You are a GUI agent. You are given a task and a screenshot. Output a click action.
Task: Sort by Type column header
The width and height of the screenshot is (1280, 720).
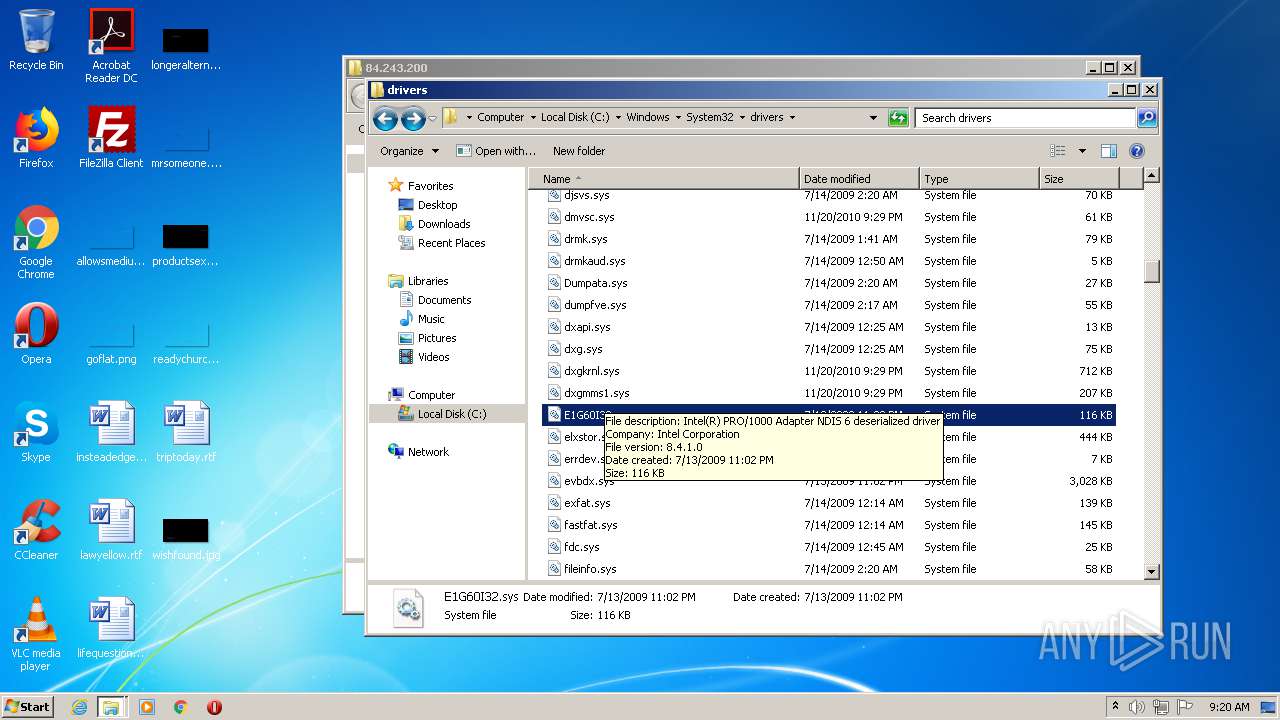click(x=979, y=179)
